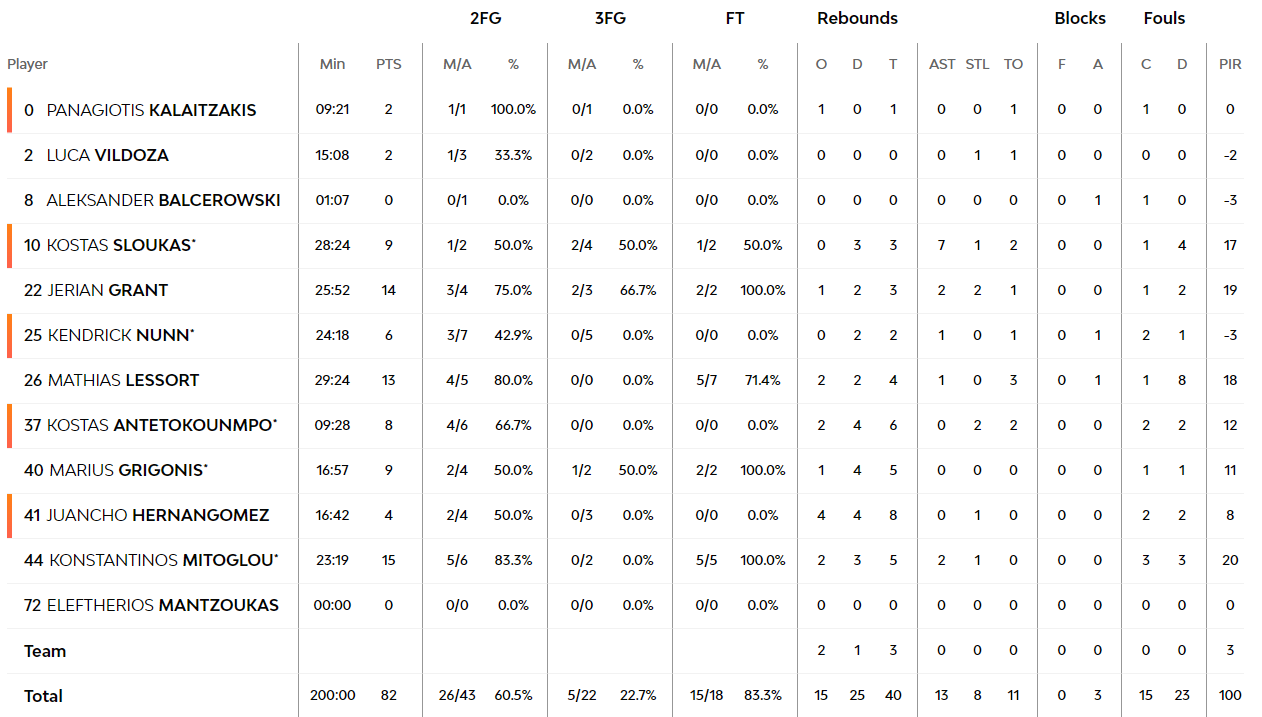This screenshot has width=1262, height=717.
Task: Select the Total row label
Action: (43, 696)
